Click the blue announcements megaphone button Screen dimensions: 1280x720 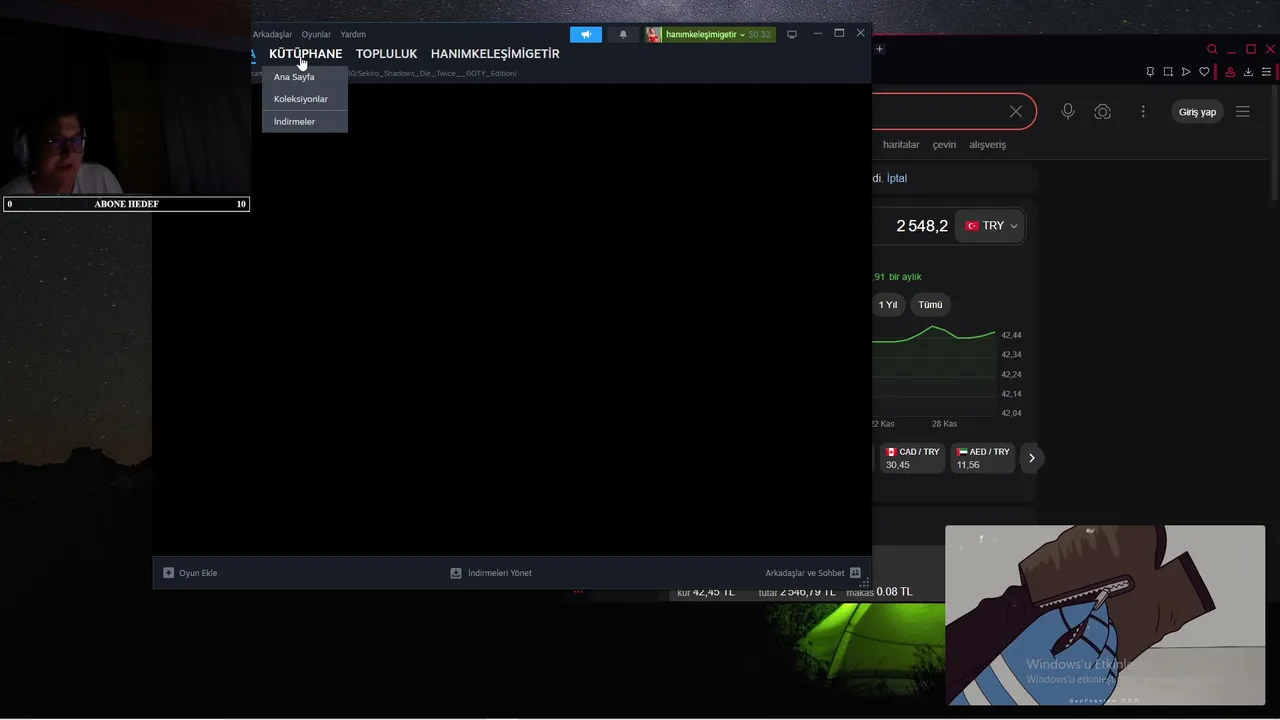(586, 34)
